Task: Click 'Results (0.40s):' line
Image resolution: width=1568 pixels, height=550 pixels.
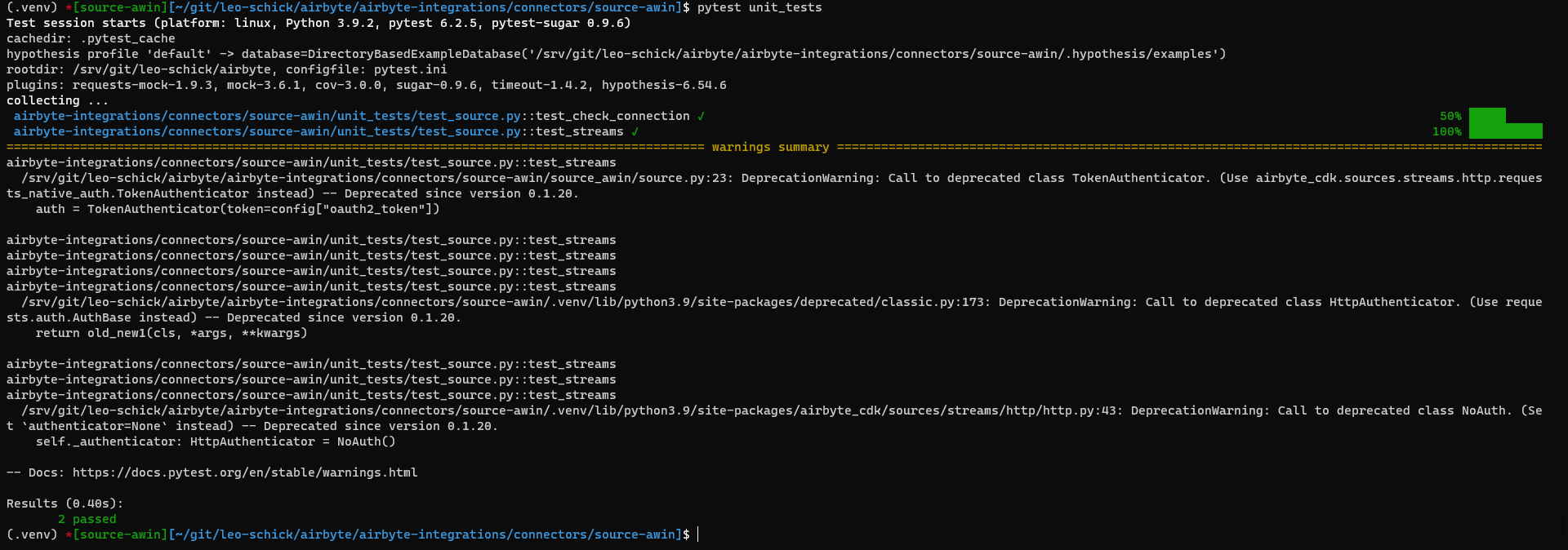Action: point(65,503)
